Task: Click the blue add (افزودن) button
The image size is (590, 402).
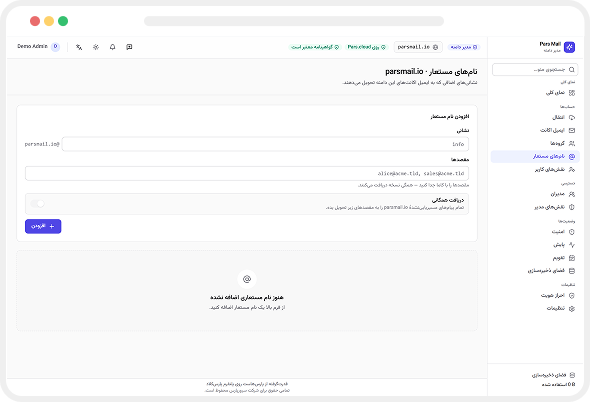Action: tap(43, 226)
